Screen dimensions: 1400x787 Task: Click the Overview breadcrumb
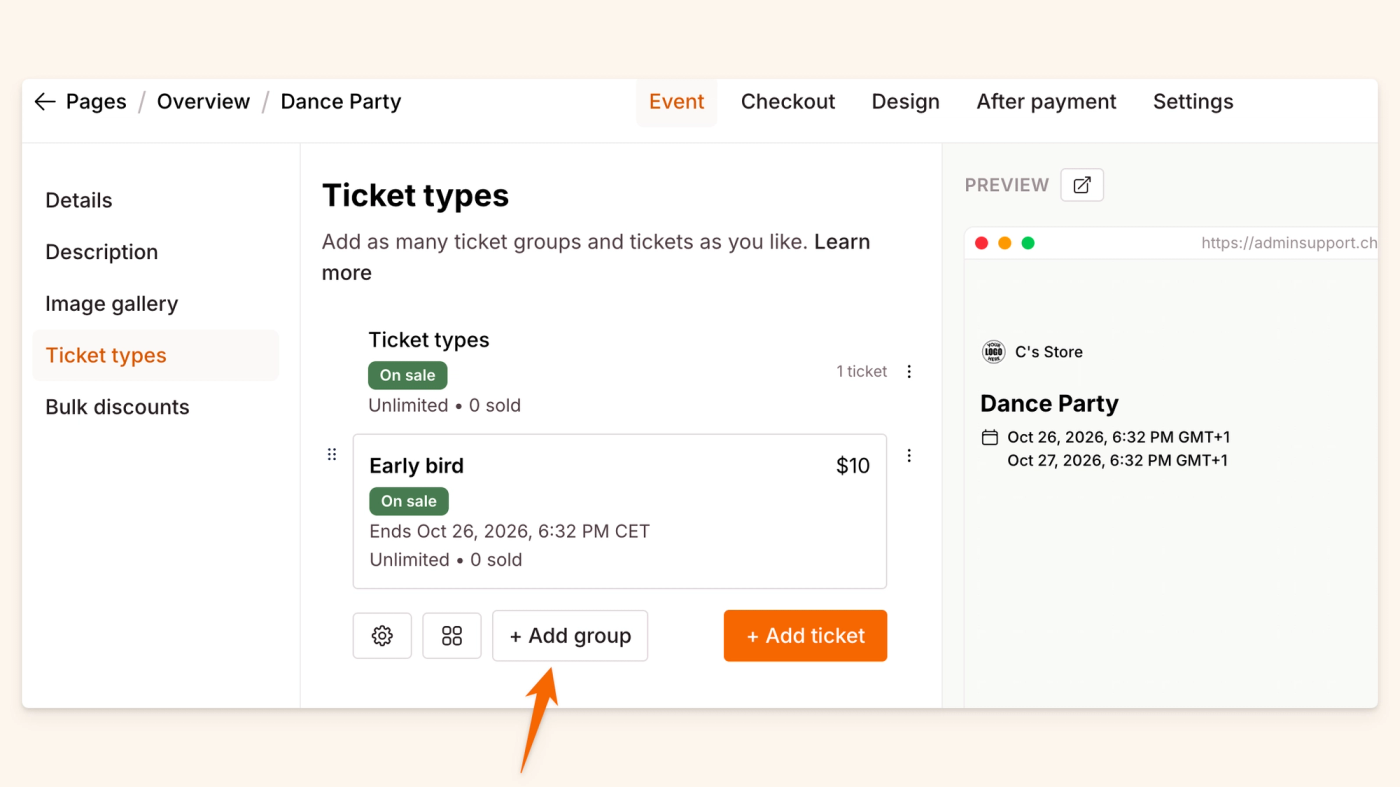(203, 102)
